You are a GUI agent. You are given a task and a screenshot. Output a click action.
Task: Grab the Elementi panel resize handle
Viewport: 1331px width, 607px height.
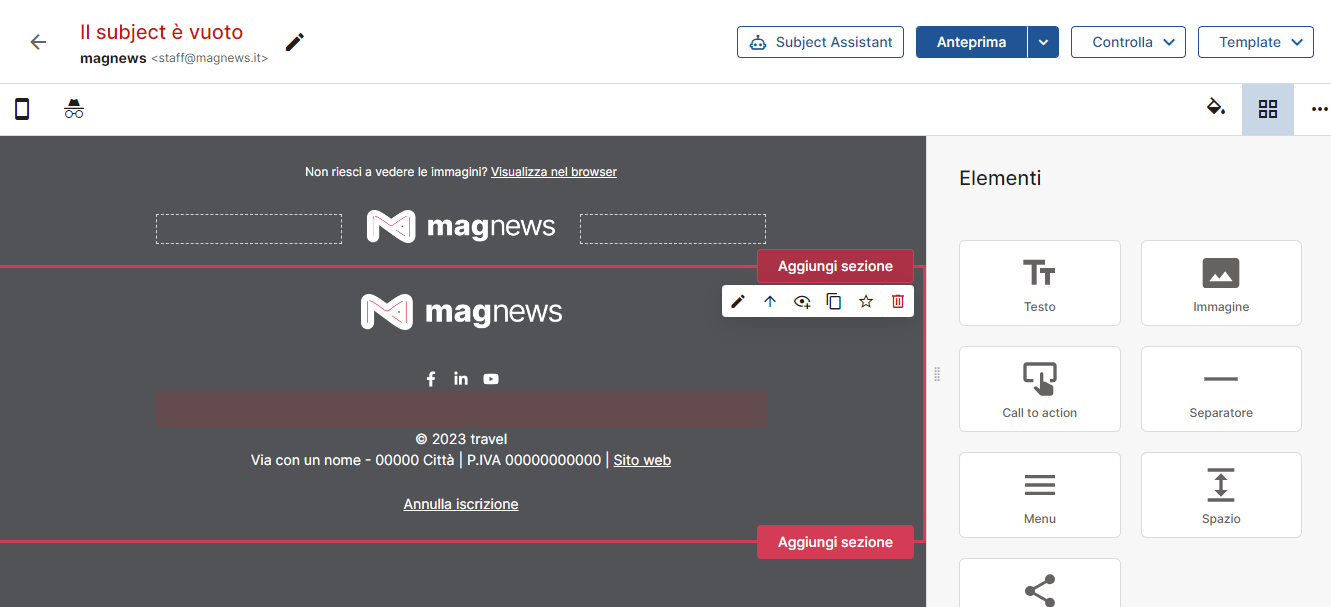coord(937,373)
